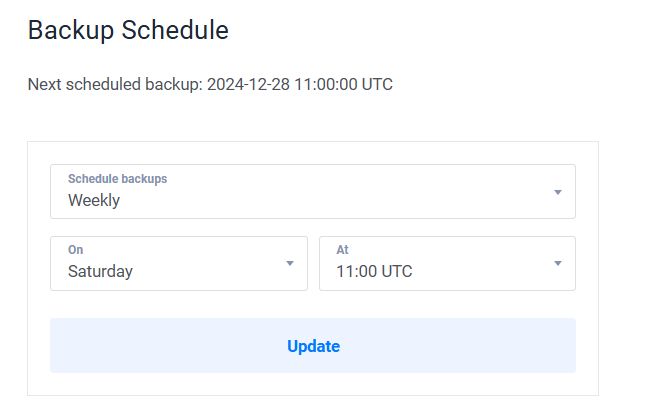Click the Update button
Viewport: 652px width, 413px height.
[313, 346]
